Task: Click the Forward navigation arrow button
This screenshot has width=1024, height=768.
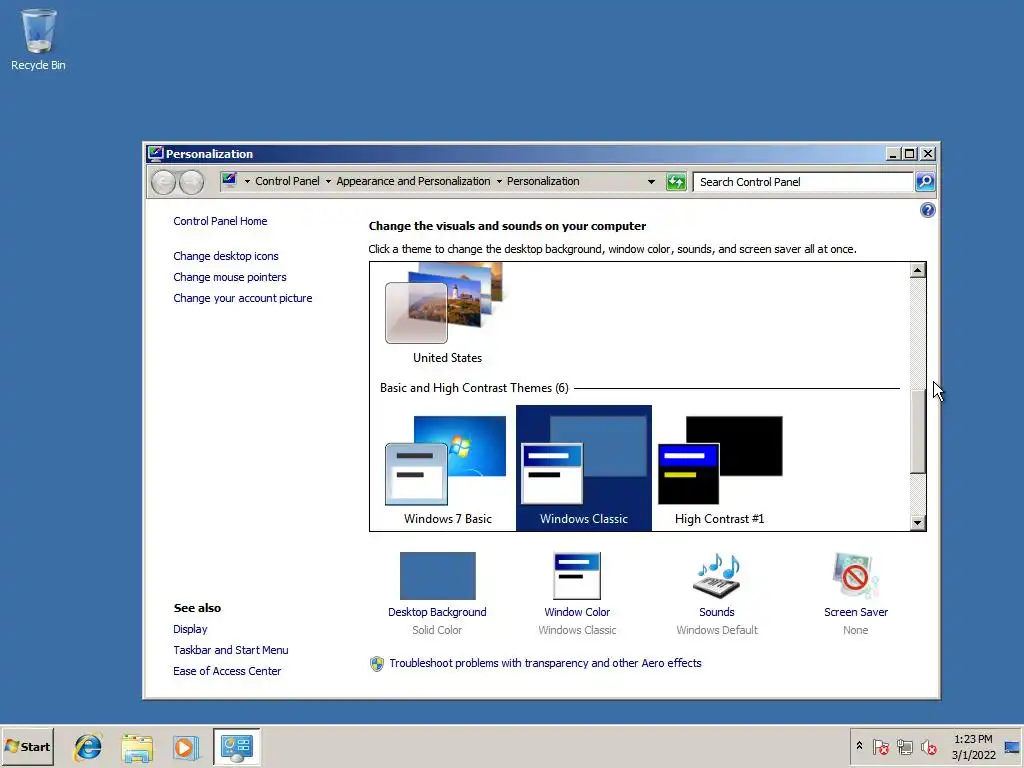Action: 191,182
